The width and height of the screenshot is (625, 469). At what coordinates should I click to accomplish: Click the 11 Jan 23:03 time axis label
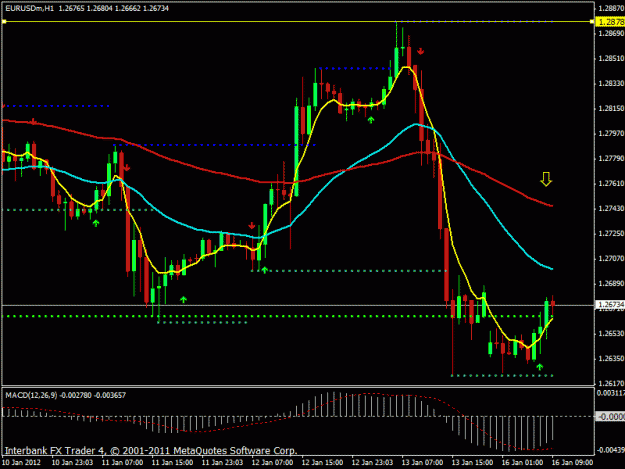coord(222,463)
